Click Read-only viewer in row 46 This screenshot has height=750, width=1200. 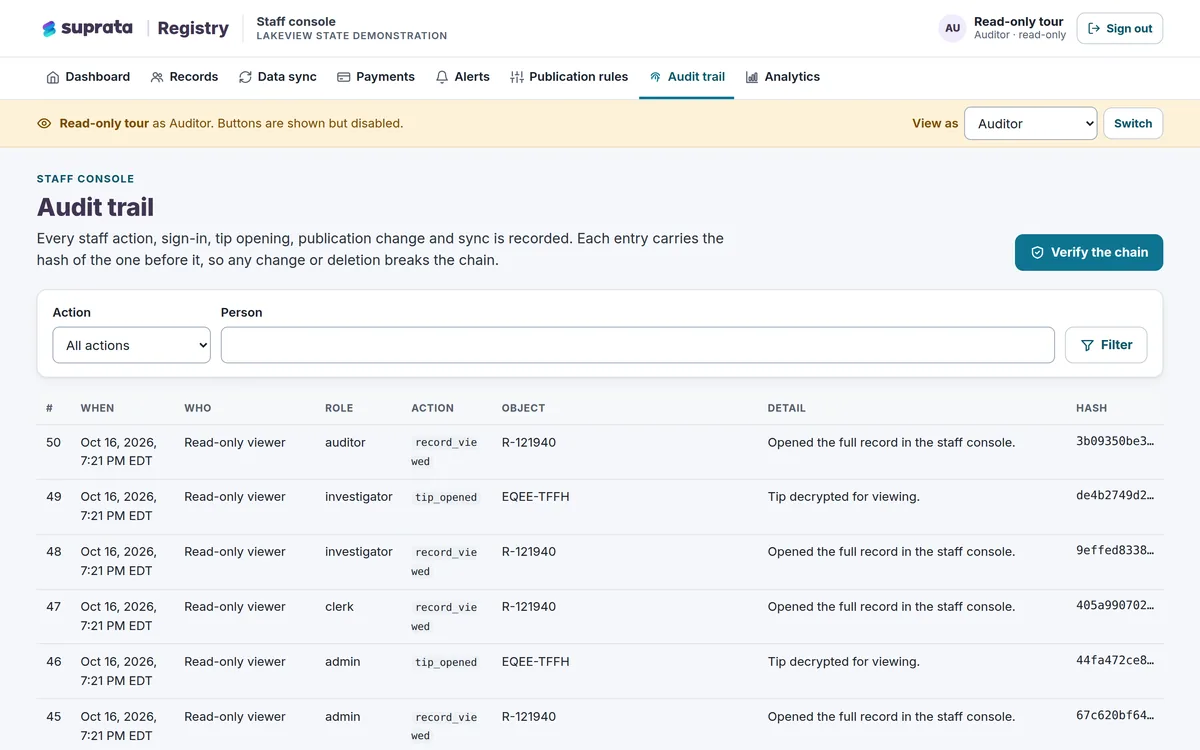tap(235, 662)
